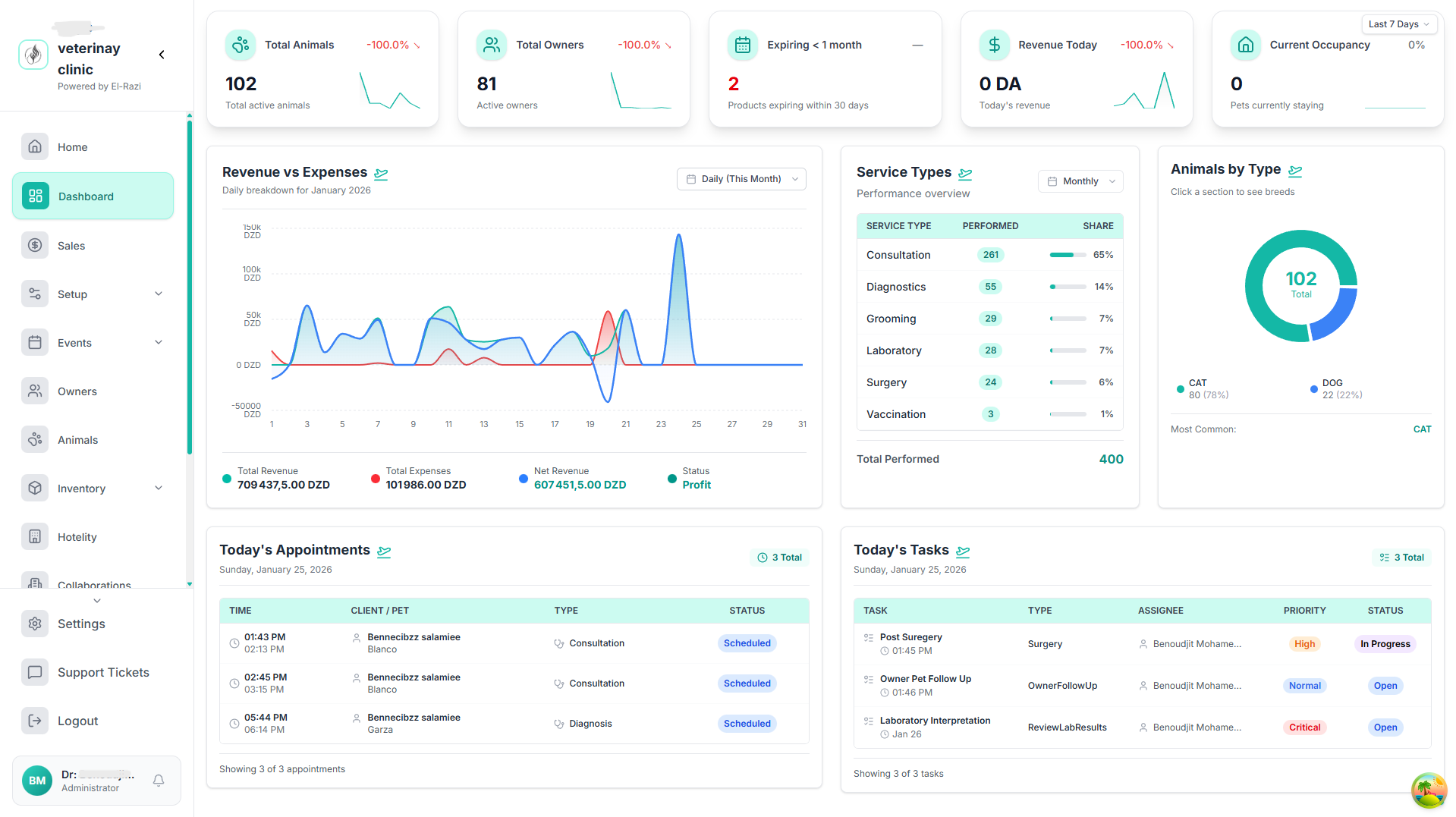Click the In Progress status of Post Suregery
1456x817 pixels.
click(x=1385, y=644)
